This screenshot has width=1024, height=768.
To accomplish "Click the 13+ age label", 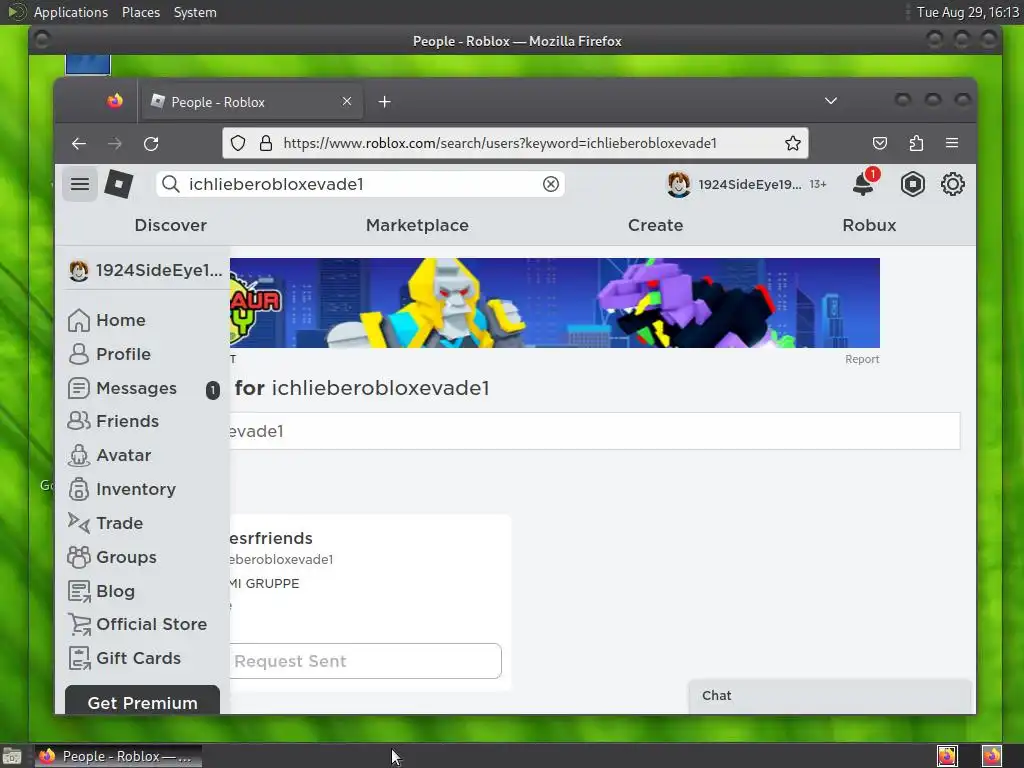I will [818, 185].
